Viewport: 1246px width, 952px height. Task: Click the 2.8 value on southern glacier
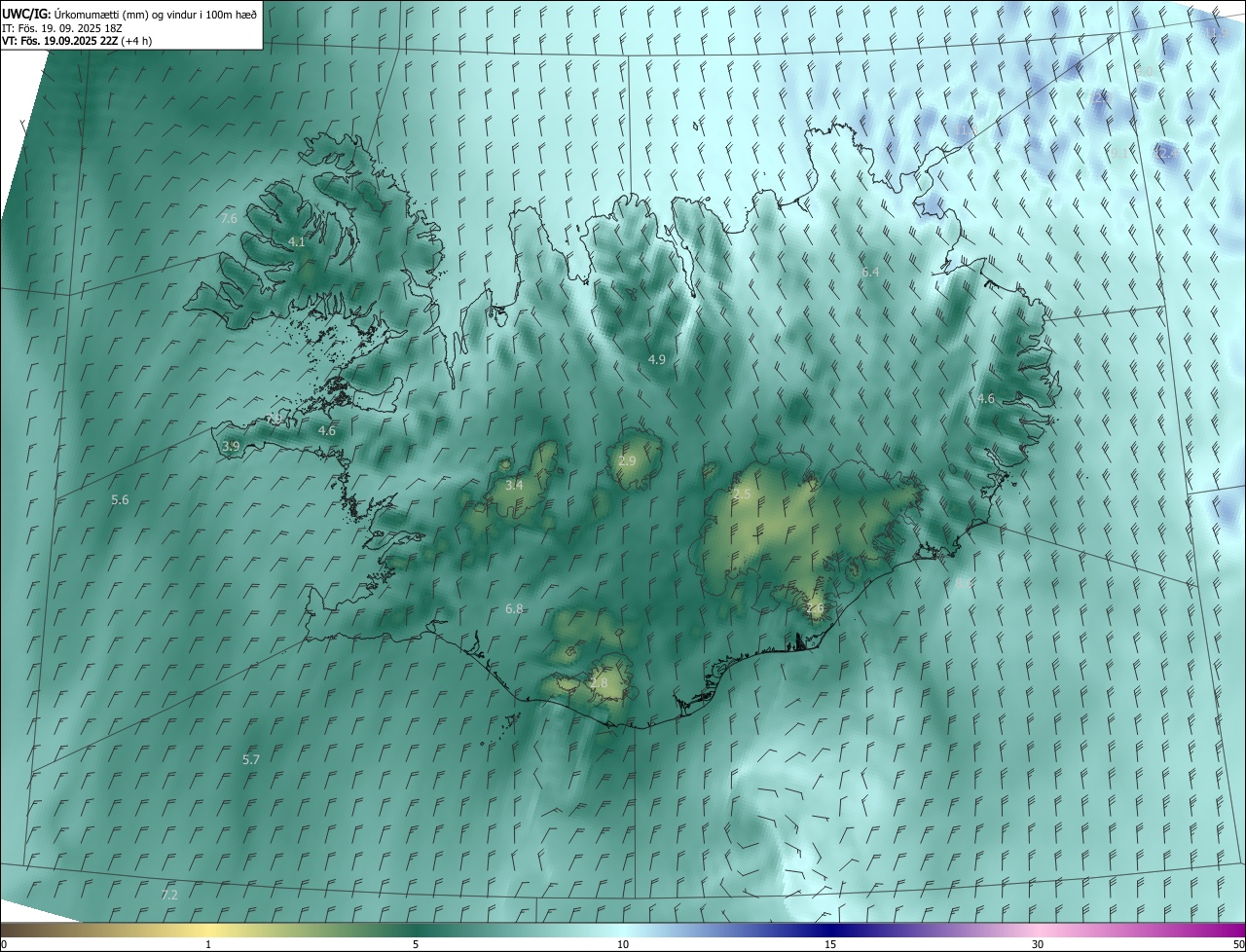point(599,683)
